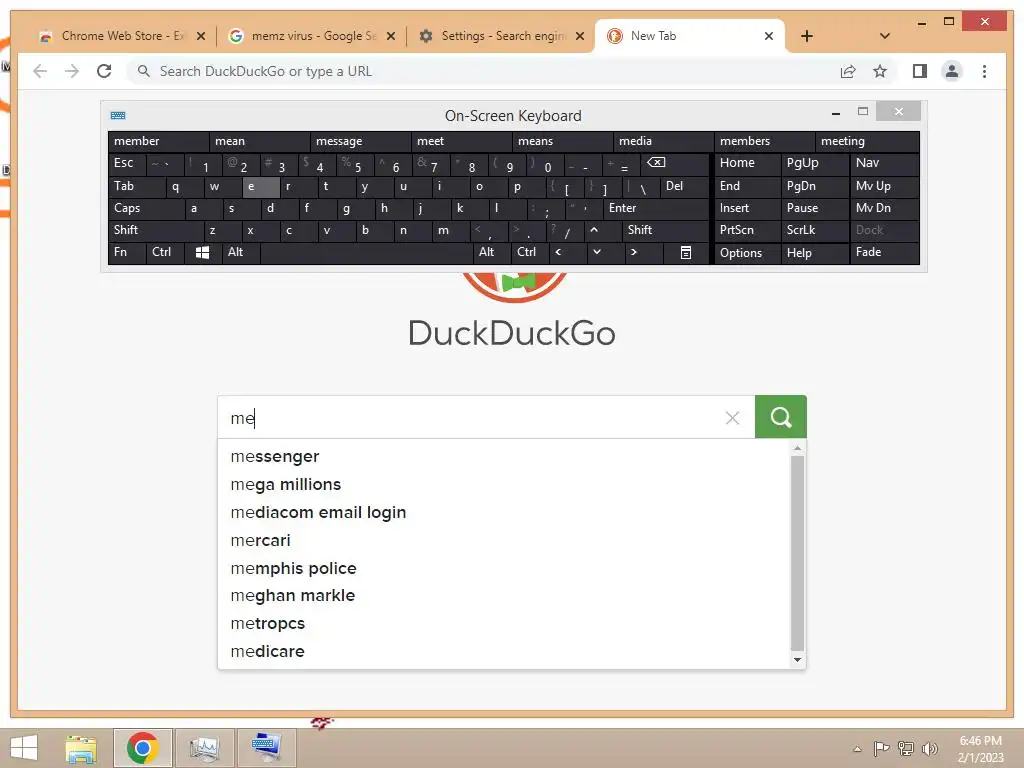The height and width of the screenshot is (768, 1024).
Task: Choose 'medicare' suggestion
Action: pyautogui.click(x=504, y=652)
